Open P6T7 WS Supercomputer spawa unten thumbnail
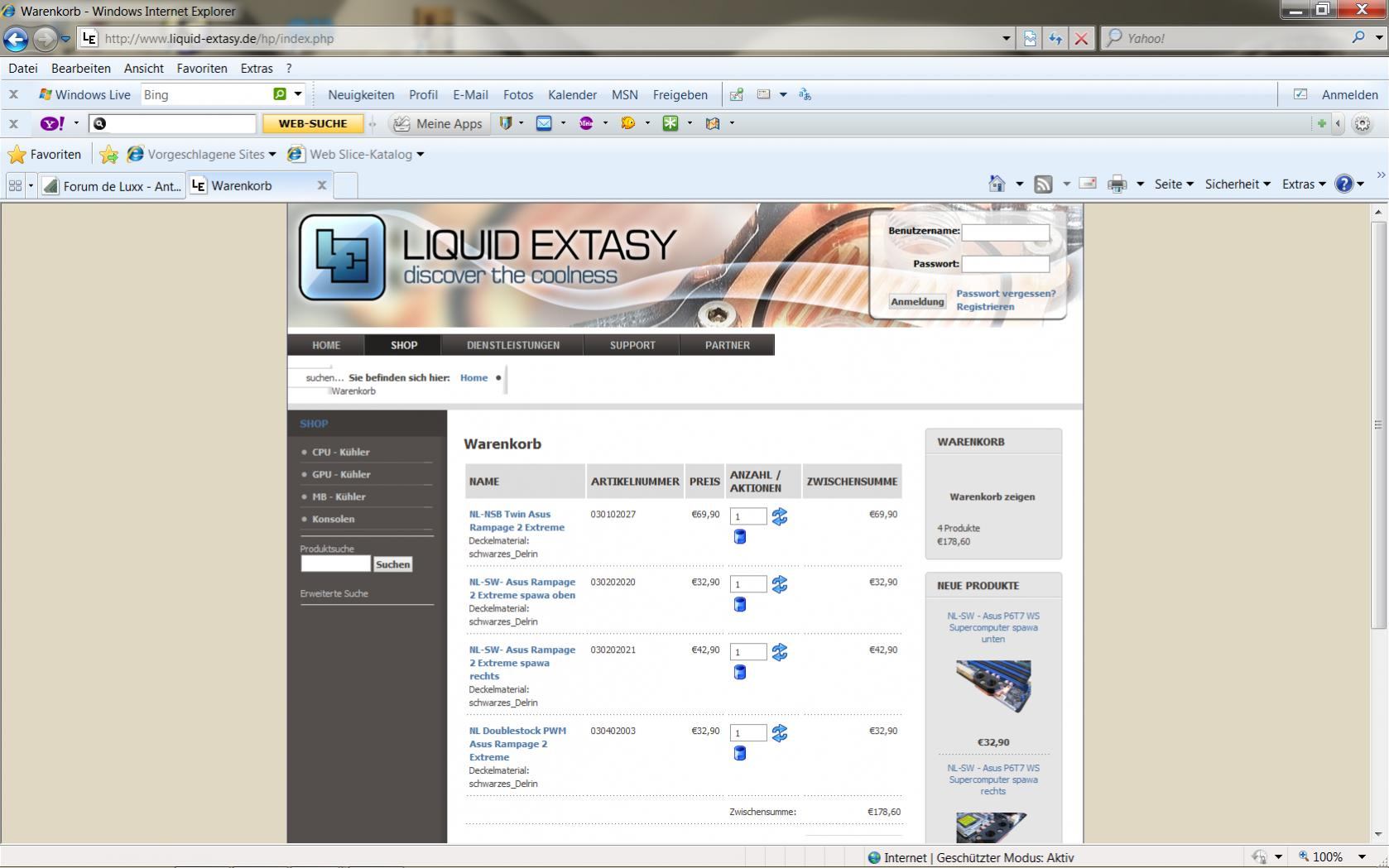1389x868 pixels. (993, 687)
